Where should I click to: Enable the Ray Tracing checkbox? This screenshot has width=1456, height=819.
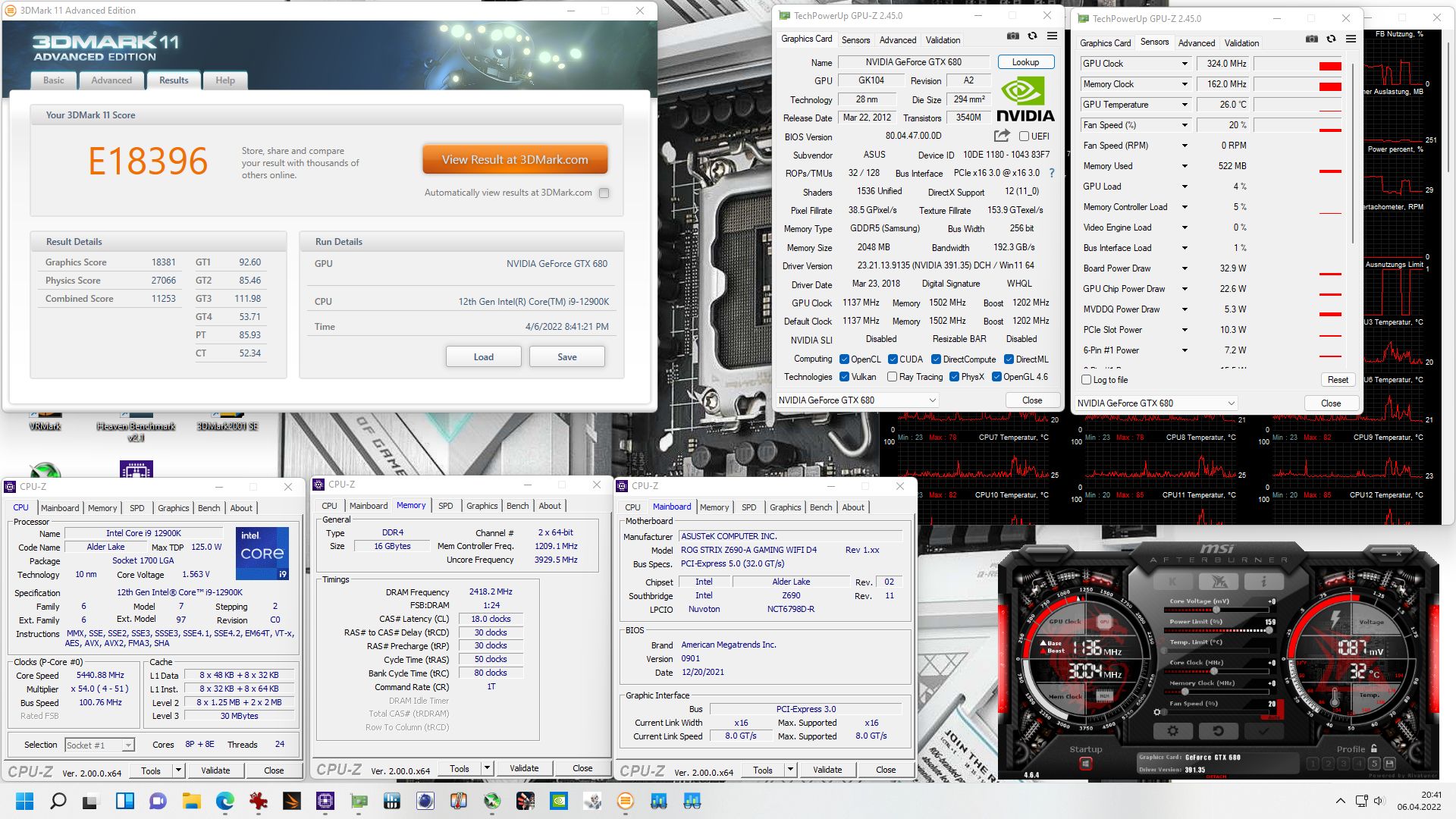coord(892,377)
